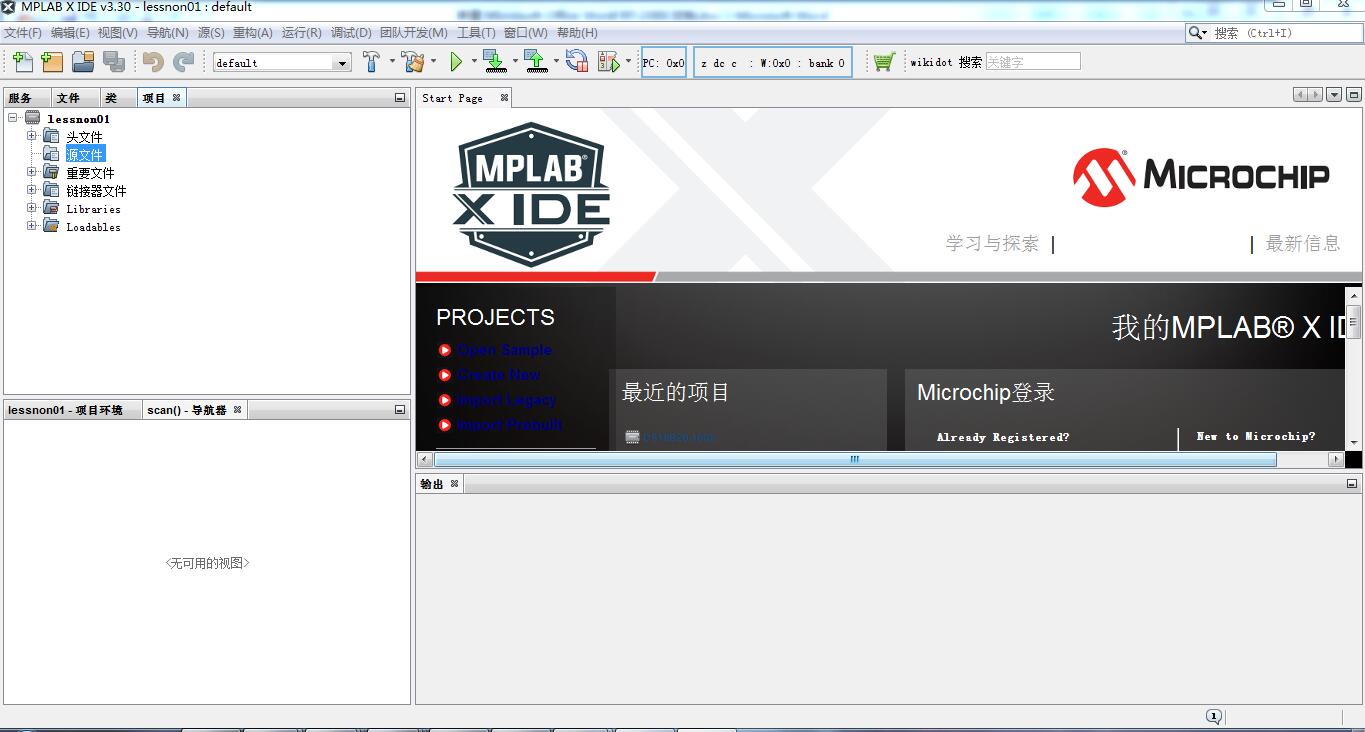
Task: Click the top-right 搜索 (Ctrl+I) field
Action: pos(1273,33)
